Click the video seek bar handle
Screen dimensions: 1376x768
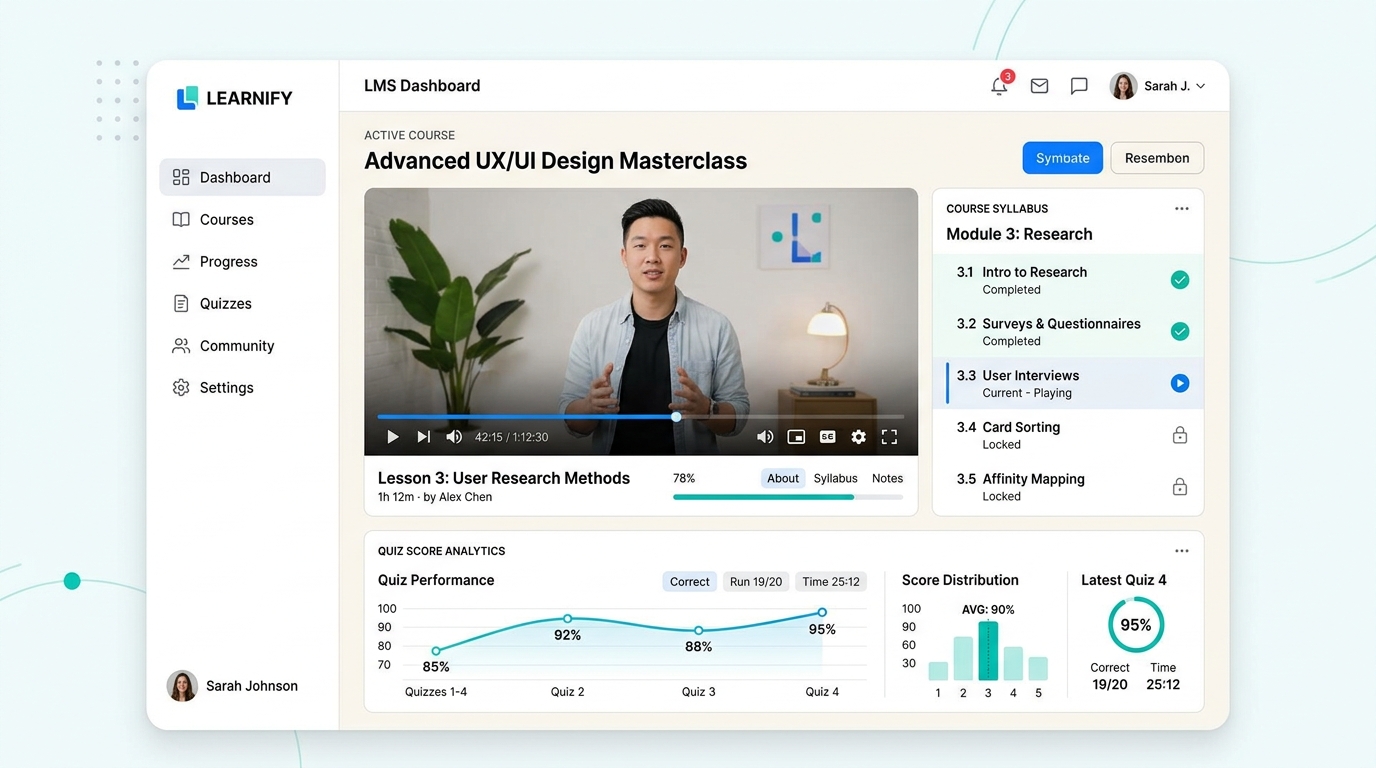click(x=676, y=416)
